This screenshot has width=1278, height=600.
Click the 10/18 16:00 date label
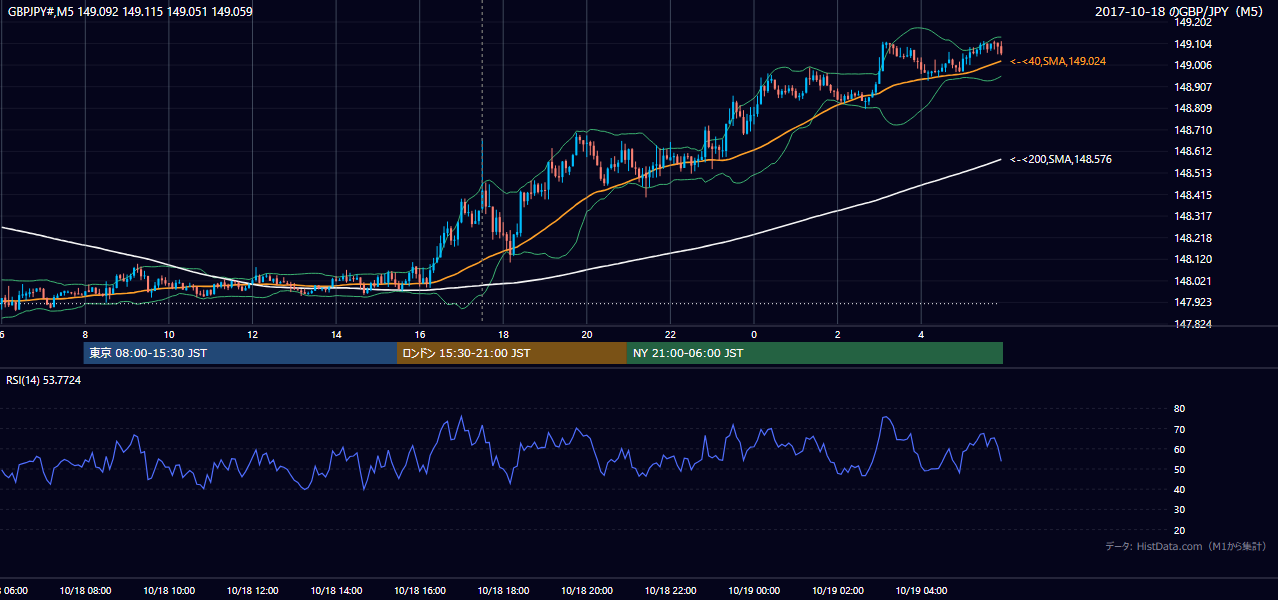click(420, 590)
